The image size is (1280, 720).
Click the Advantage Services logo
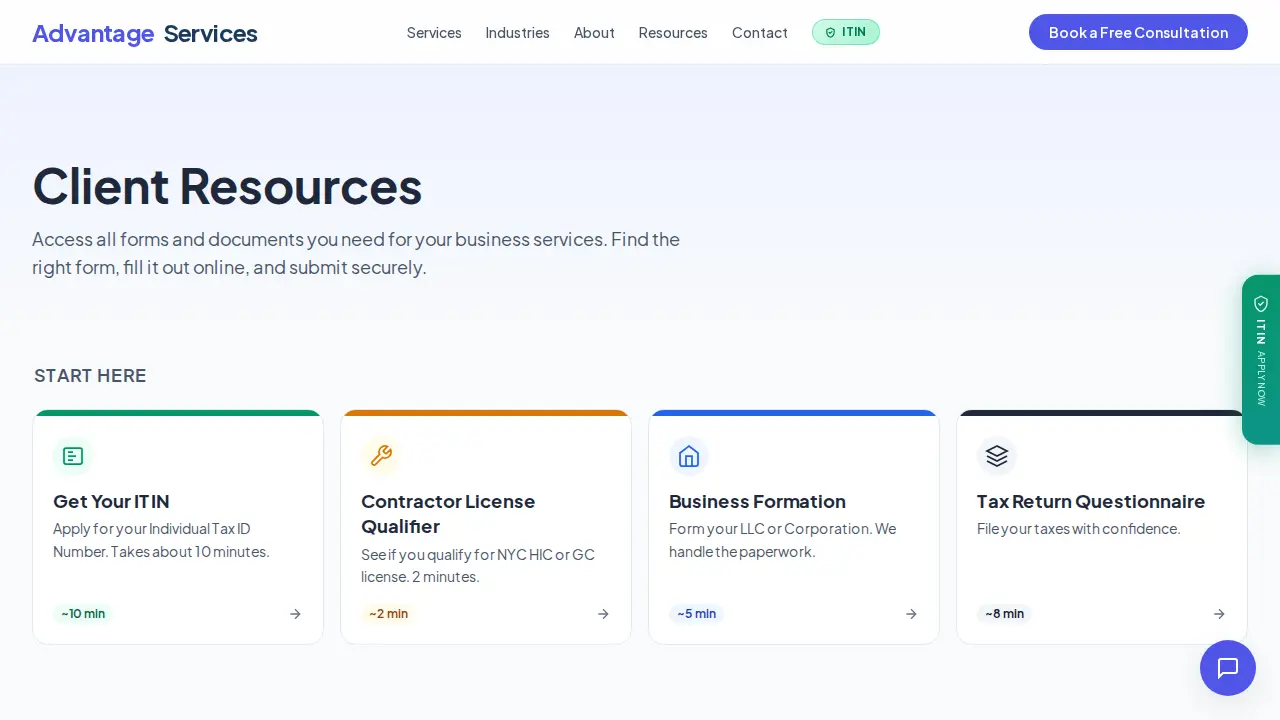tap(145, 33)
